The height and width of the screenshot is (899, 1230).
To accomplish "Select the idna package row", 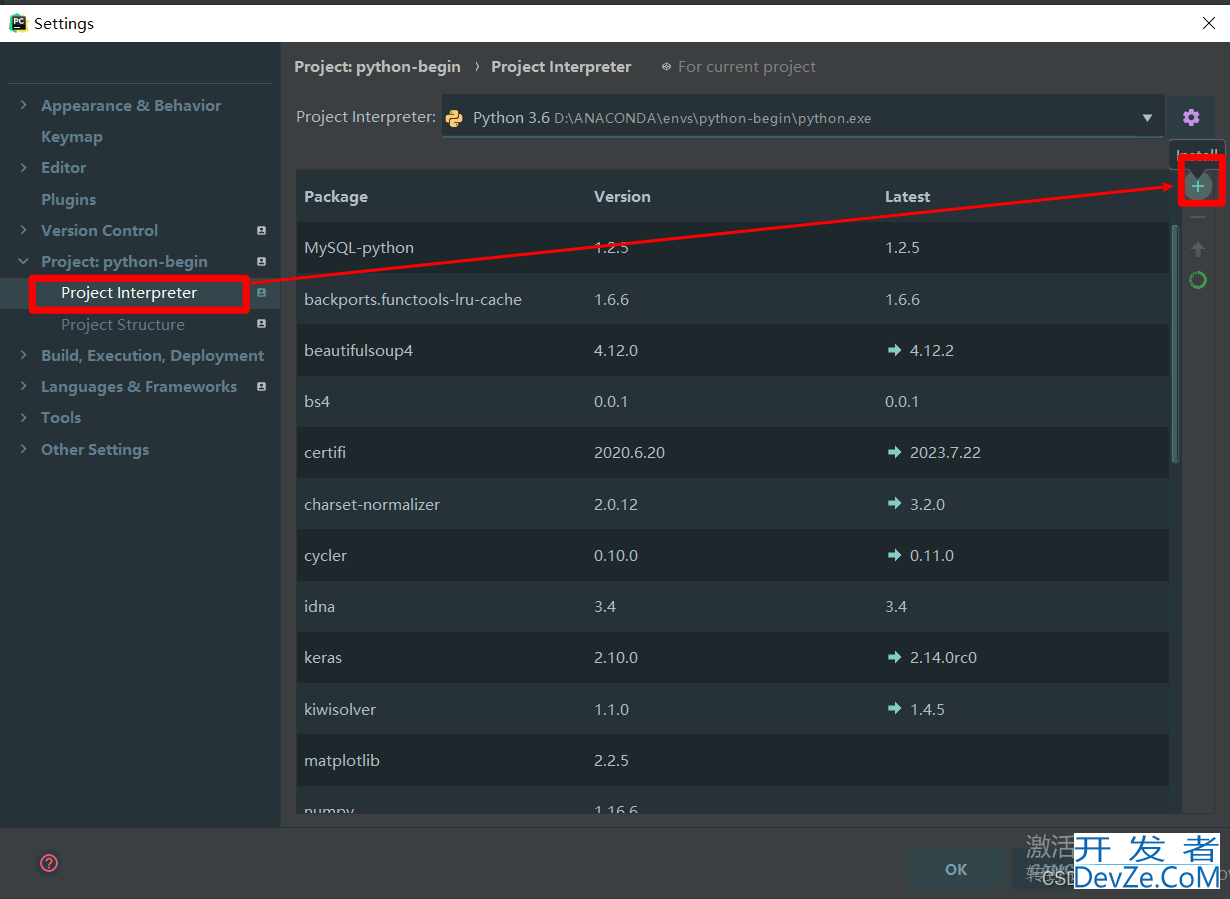I will [732, 607].
